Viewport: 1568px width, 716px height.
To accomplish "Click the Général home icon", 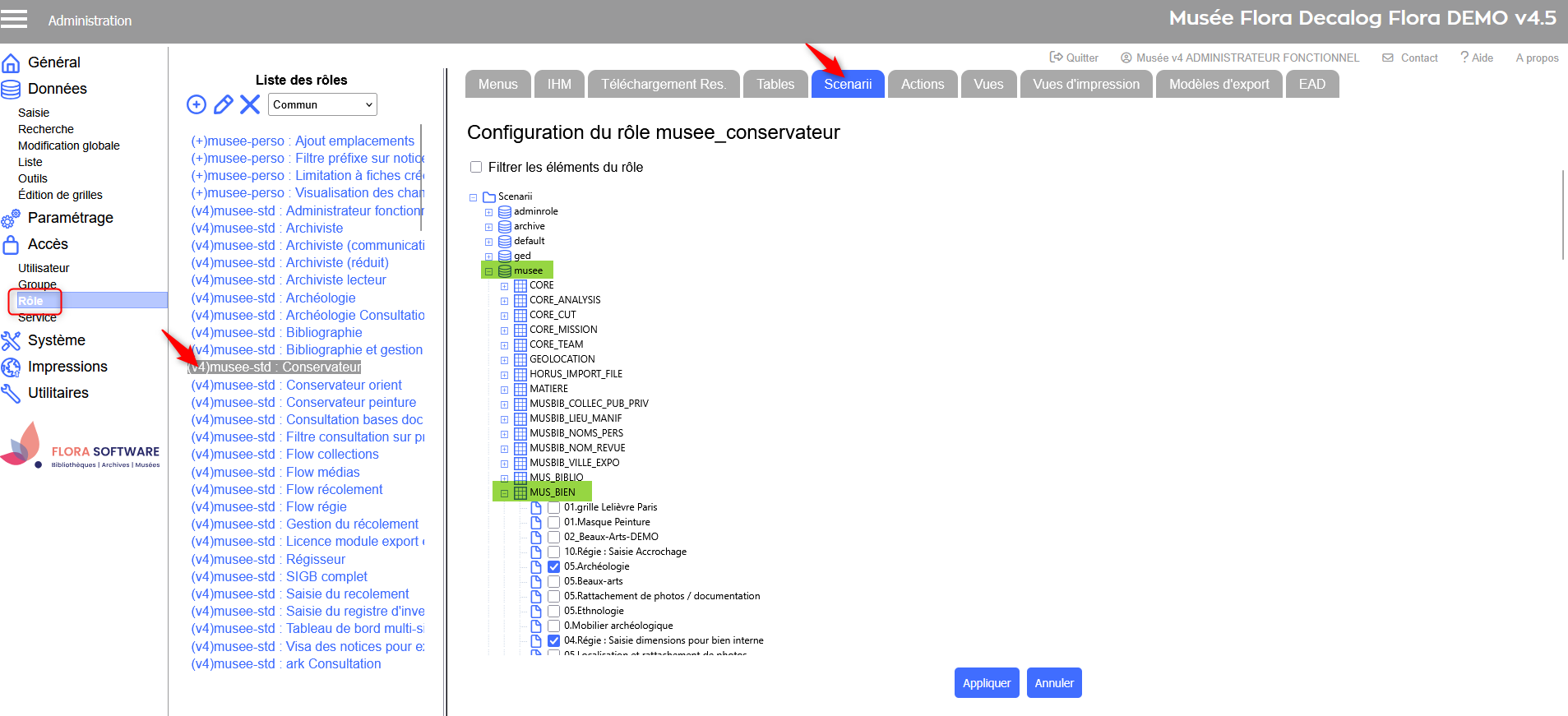I will pyautogui.click(x=12, y=63).
